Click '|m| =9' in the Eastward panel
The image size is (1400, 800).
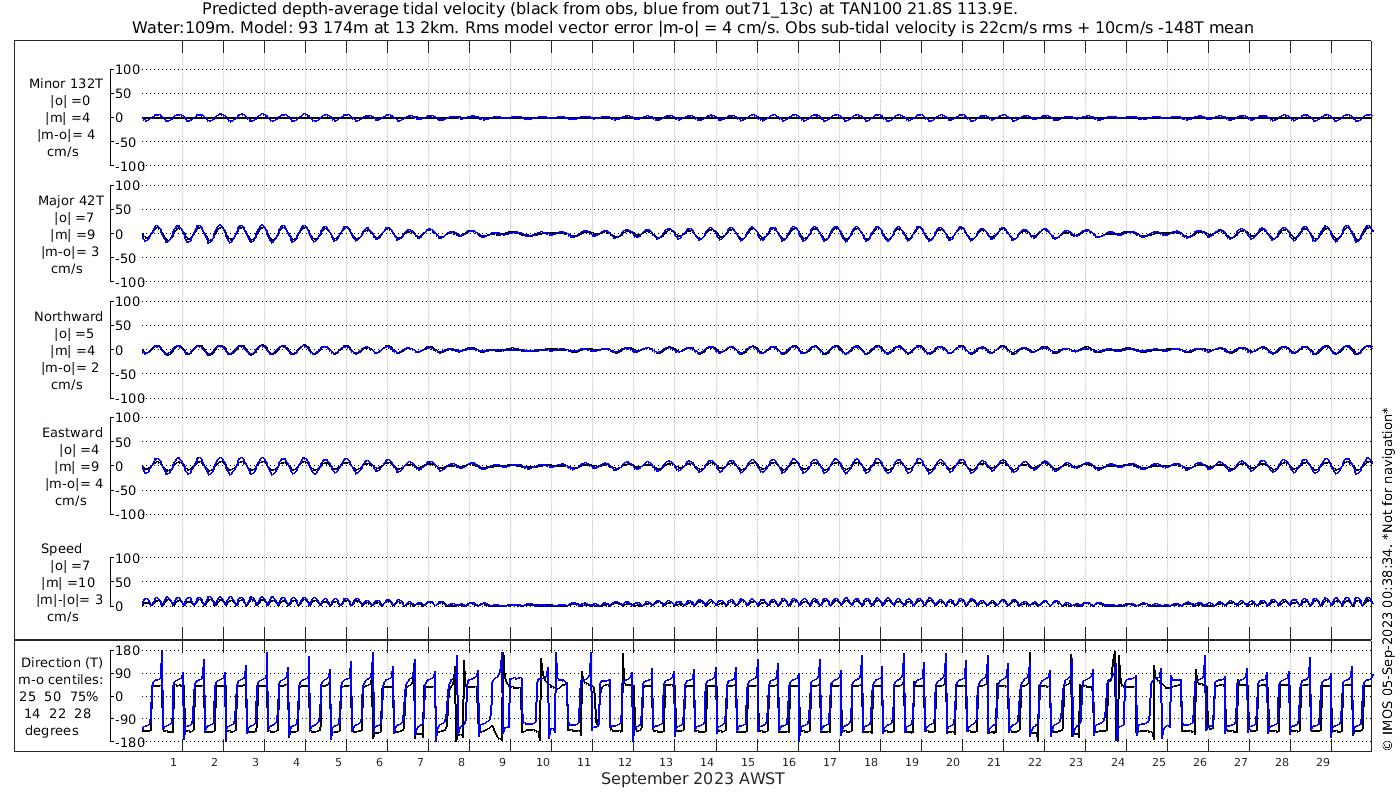pos(75,466)
